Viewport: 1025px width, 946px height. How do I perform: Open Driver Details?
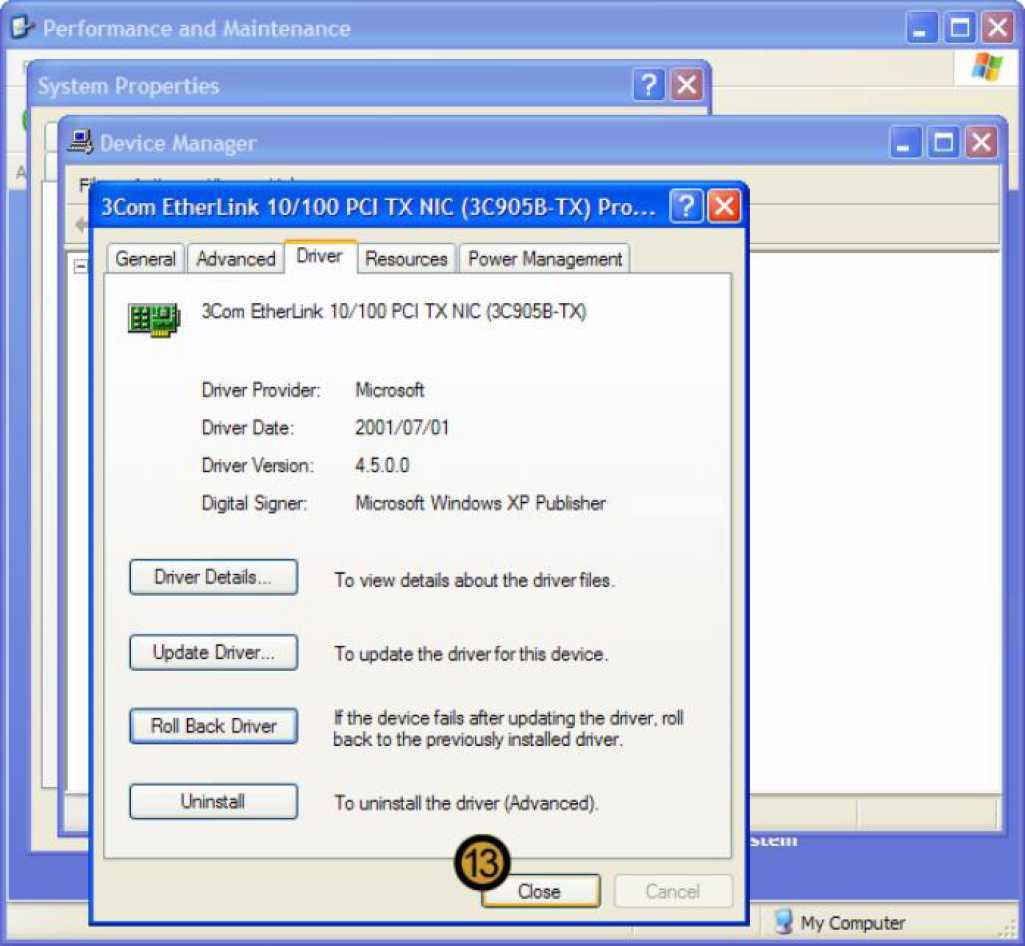pos(213,577)
